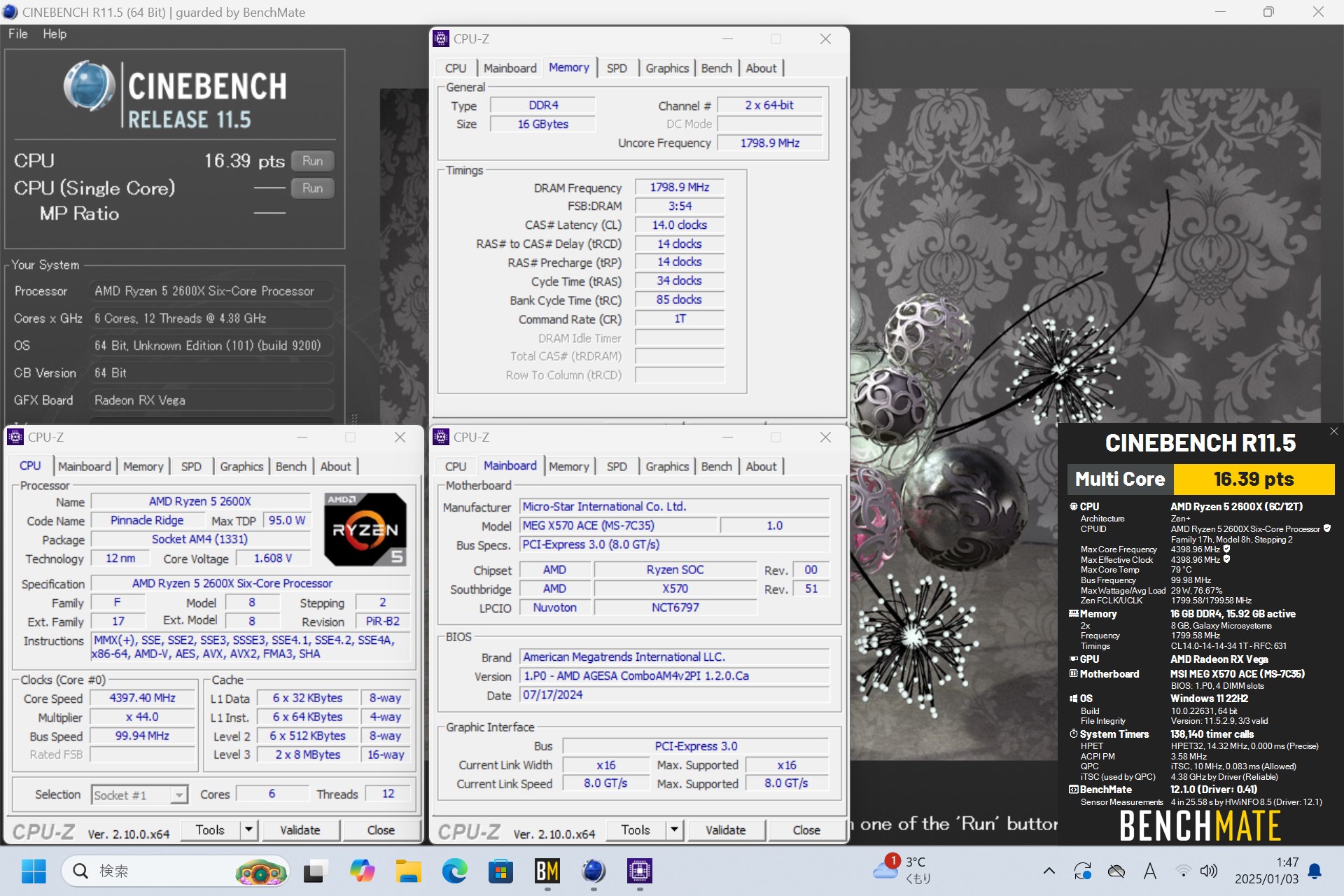Viewport: 1344px width, 896px height.
Task: Click MEG X570 ACE (MS-7C35) model field
Action: [619, 526]
